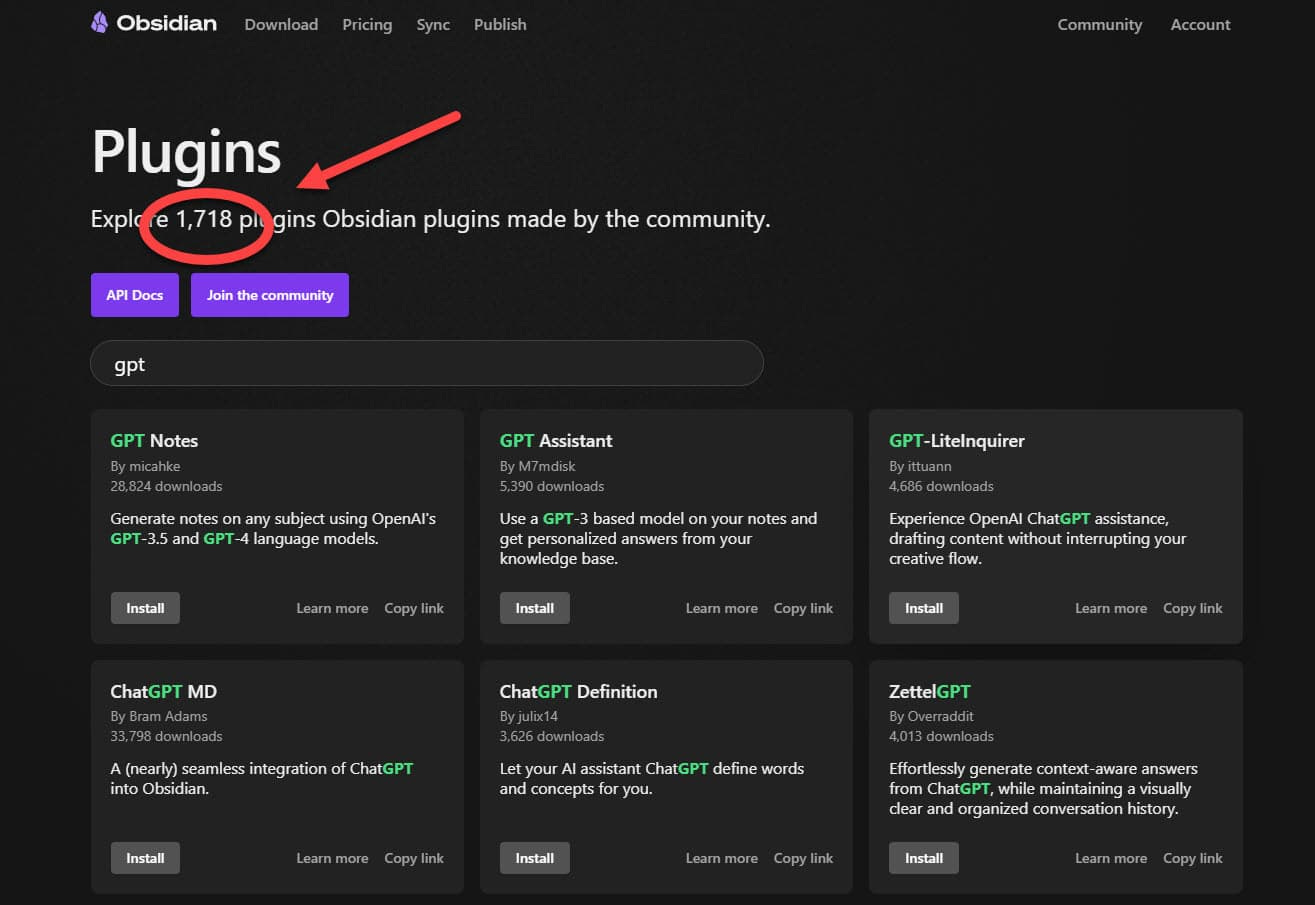Image resolution: width=1315 pixels, height=905 pixels.
Task: Learn more about ZettelGPT
Action: [1111, 858]
